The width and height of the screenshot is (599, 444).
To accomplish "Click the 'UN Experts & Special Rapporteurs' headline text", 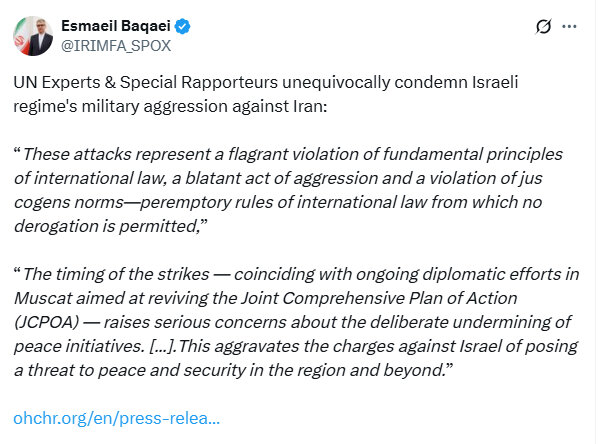I will tap(146, 83).
